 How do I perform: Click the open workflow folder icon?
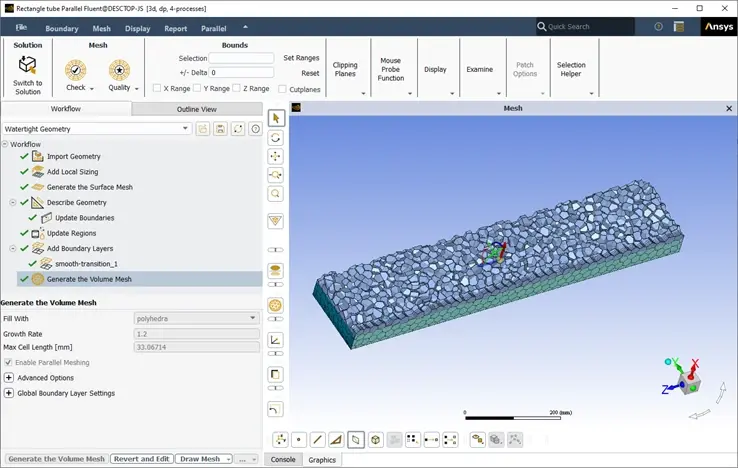tap(203, 129)
